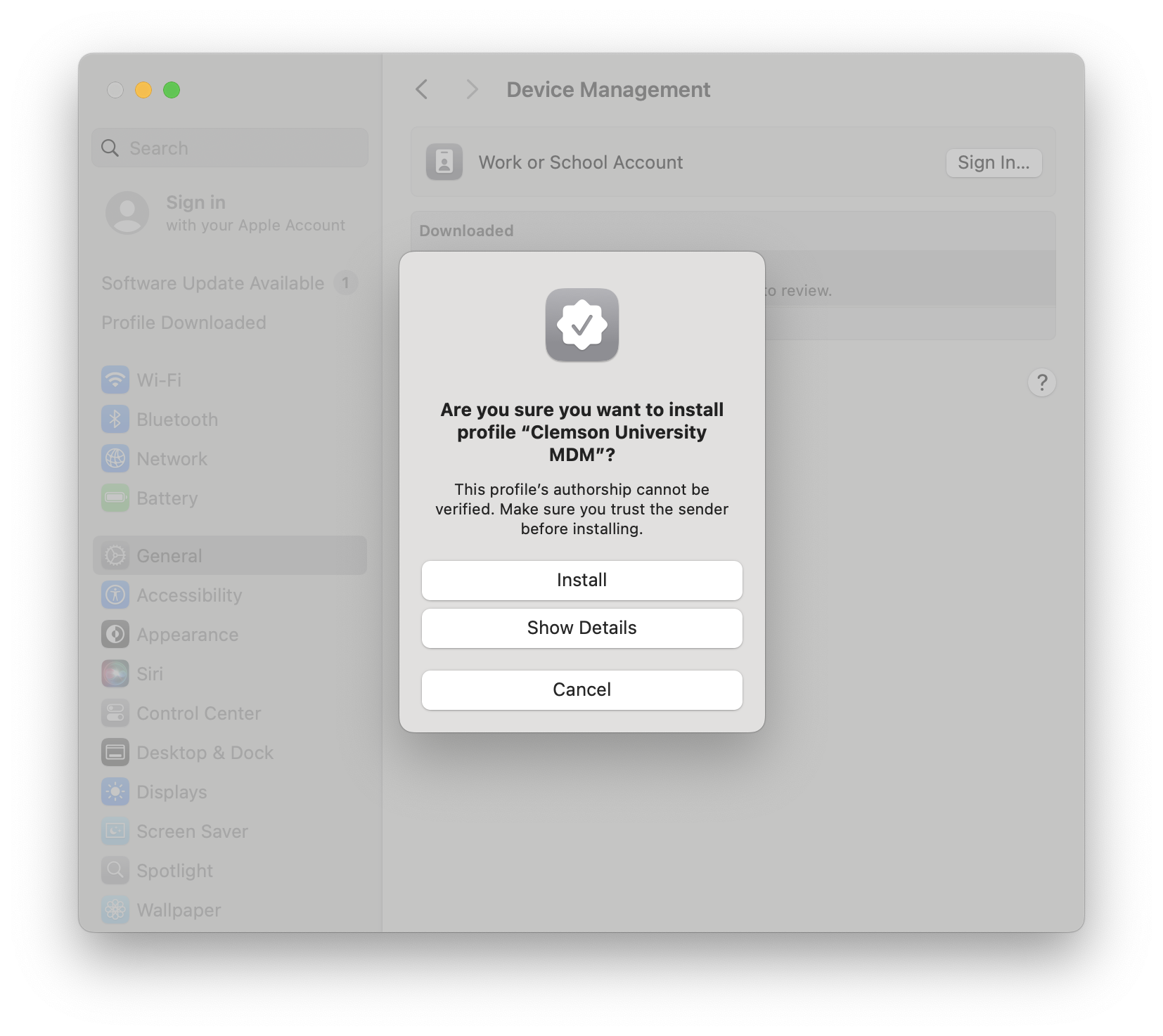Click the Control Center icon
The width and height of the screenshot is (1163, 1036).
pyautogui.click(x=115, y=713)
